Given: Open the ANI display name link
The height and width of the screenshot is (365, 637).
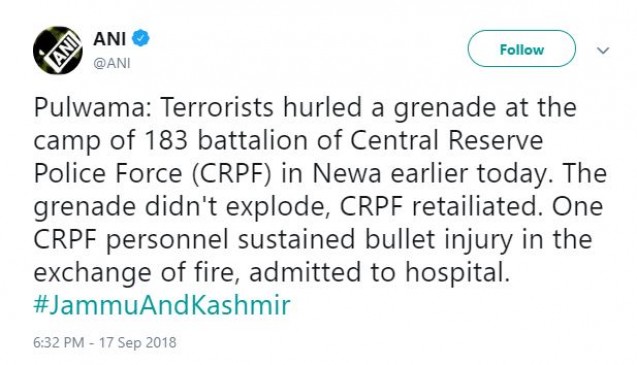Looking at the screenshot, I should [109, 39].
